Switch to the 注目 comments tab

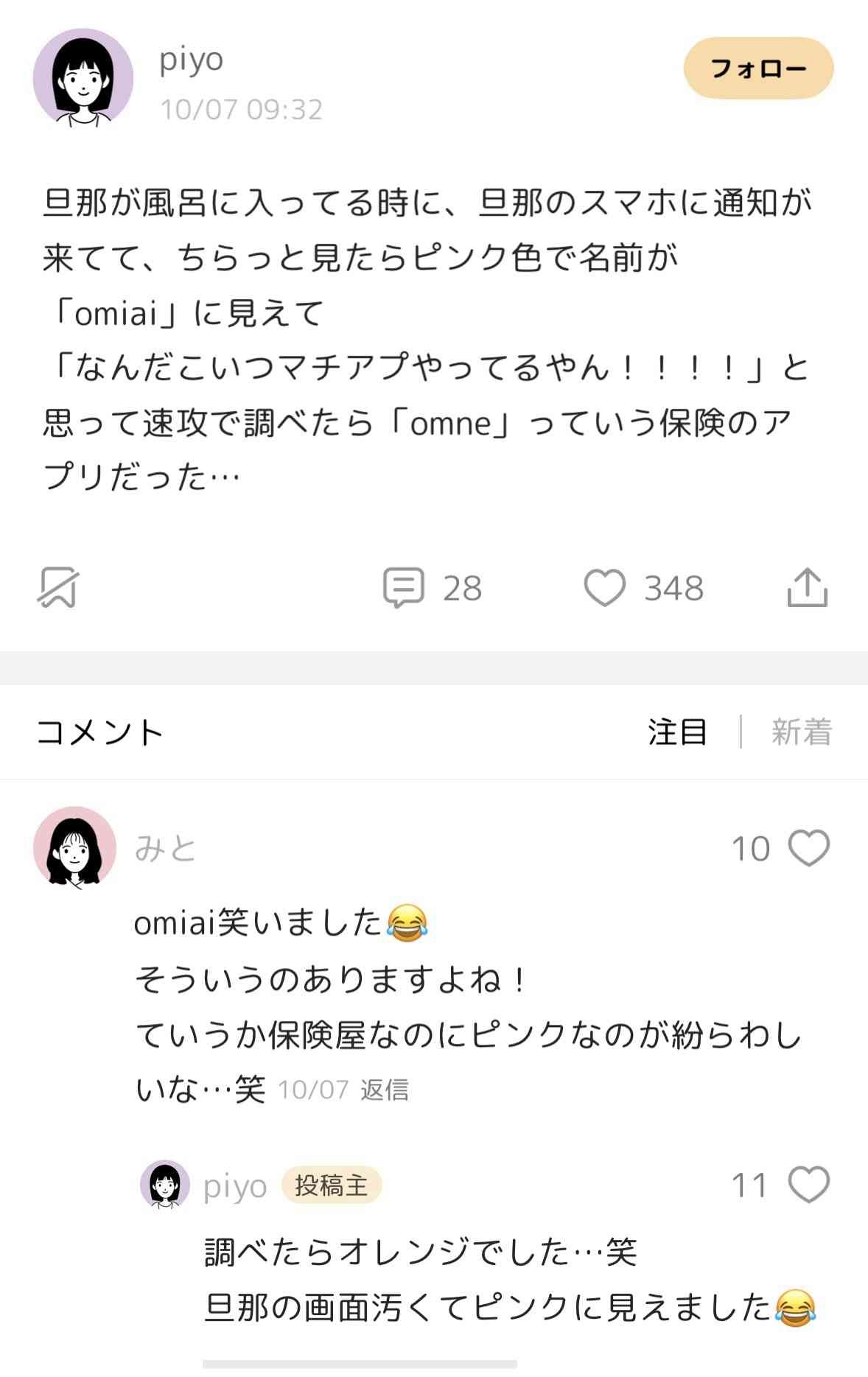pyautogui.click(x=677, y=732)
